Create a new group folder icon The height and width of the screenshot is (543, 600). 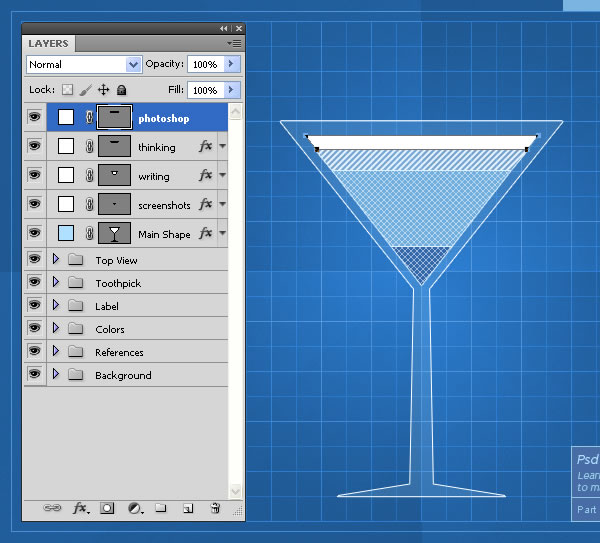tap(161, 508)
